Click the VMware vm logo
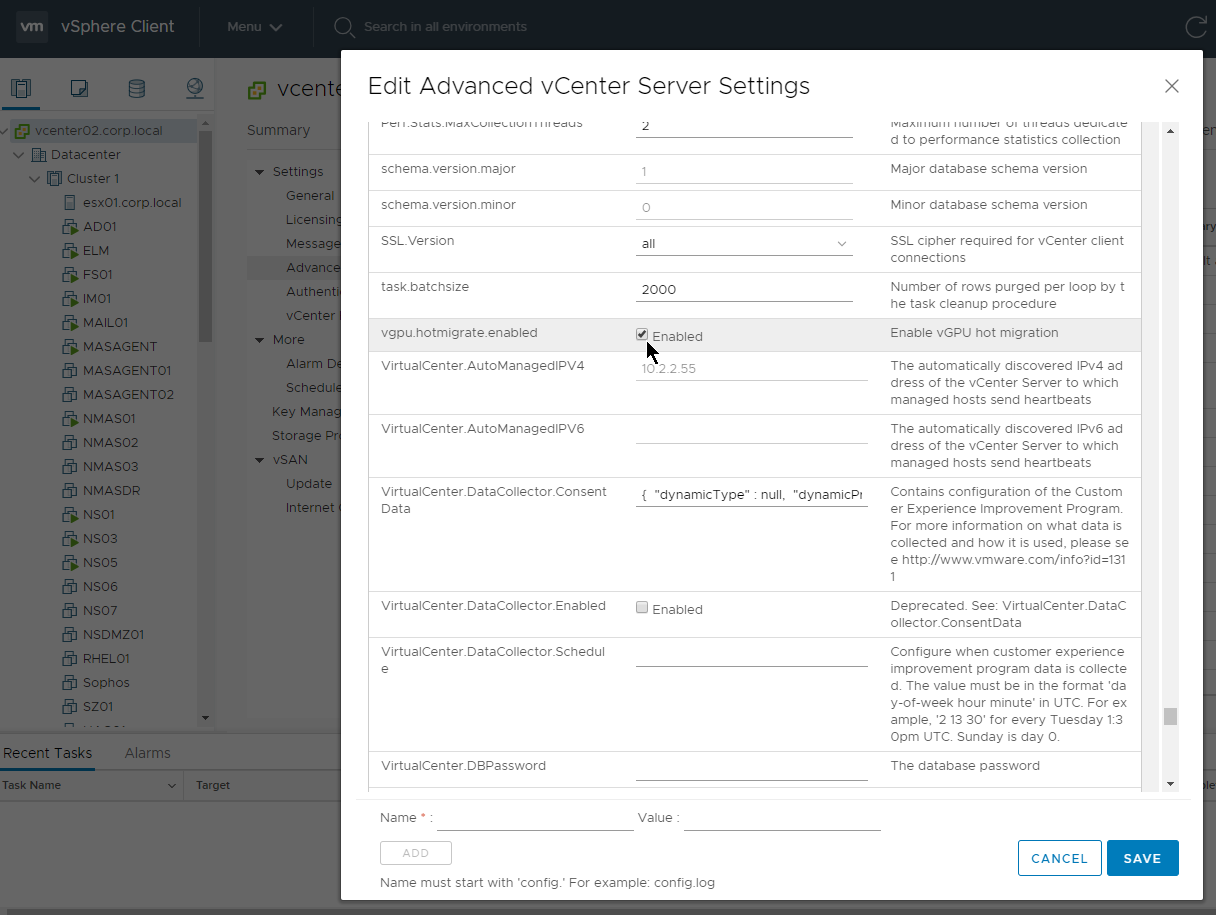This screenshot has height=915, width=1216. (32, 27)
